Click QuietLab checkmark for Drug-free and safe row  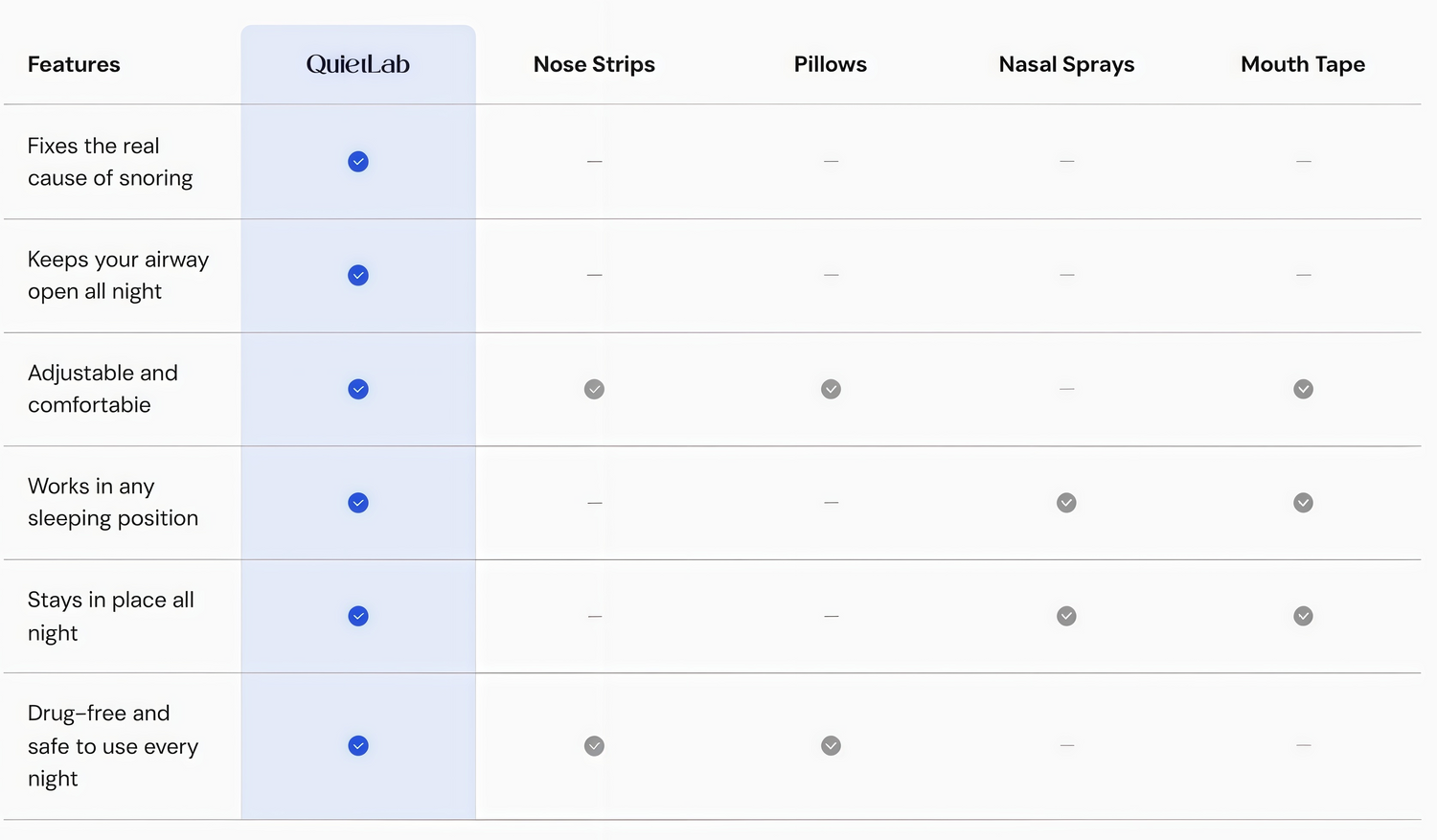coord(358,746)
